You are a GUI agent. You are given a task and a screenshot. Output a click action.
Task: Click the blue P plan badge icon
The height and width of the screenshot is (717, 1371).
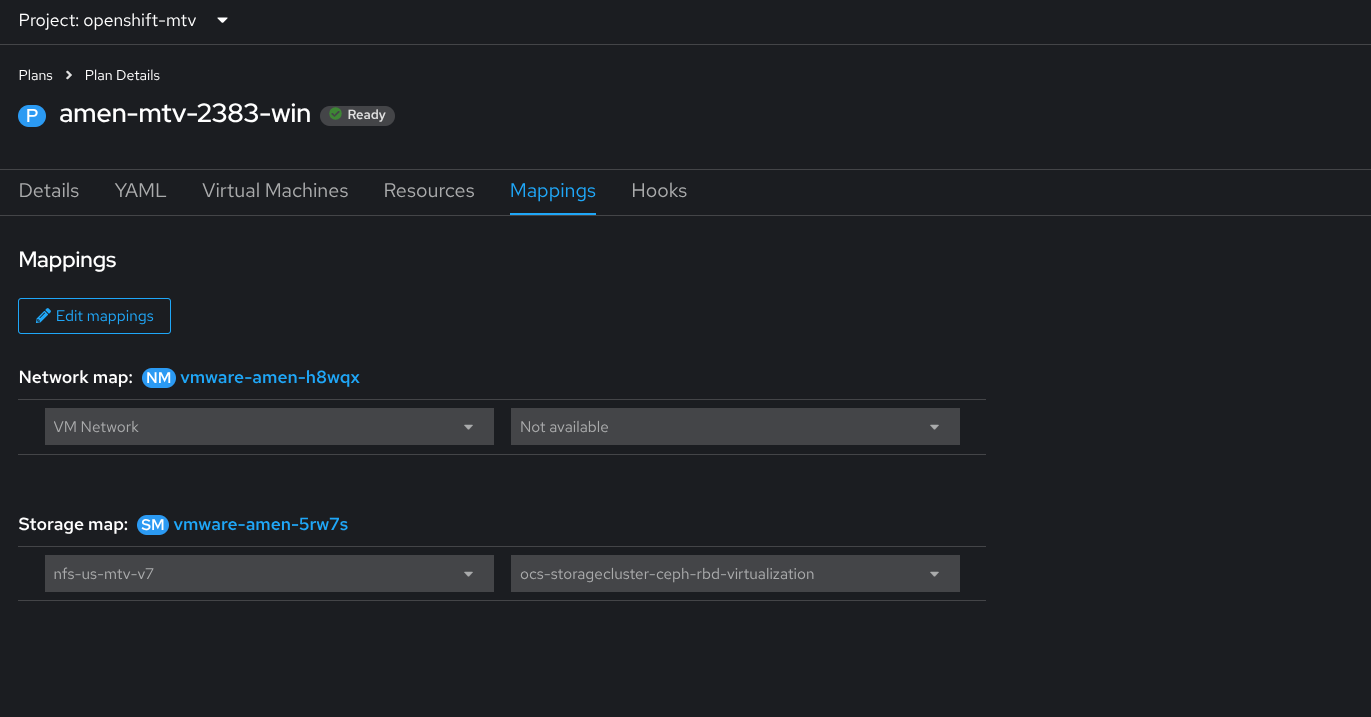(x=32, y=115)
